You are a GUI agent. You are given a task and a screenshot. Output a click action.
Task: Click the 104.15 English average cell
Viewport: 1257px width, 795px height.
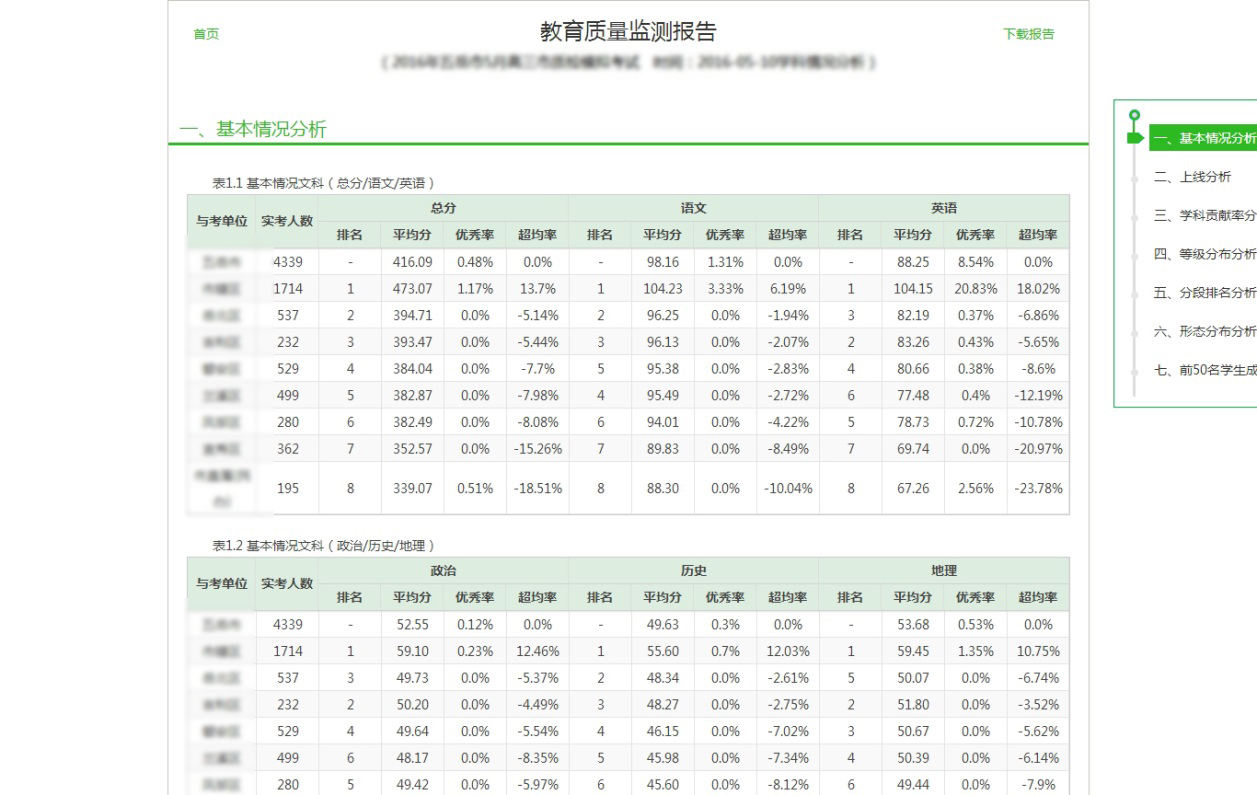(912, 289)
